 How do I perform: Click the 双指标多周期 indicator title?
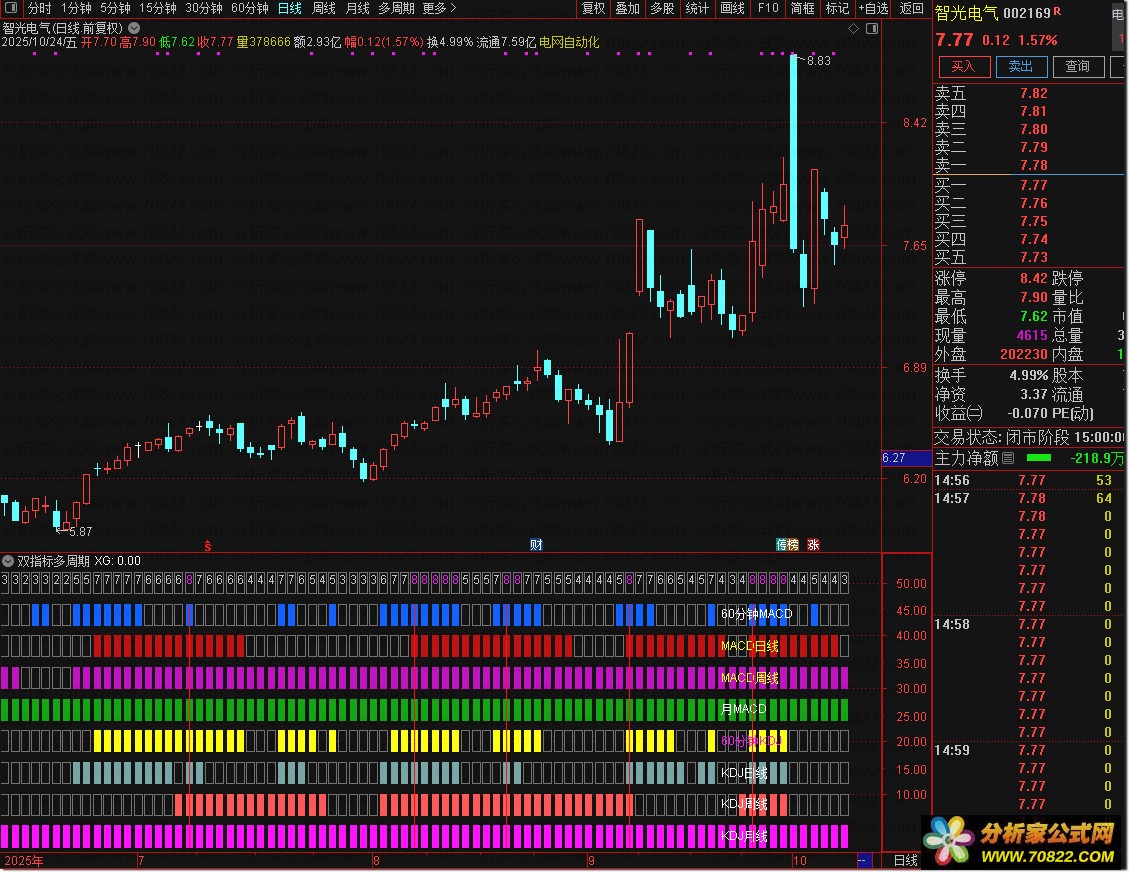click(x=53, y=561)
